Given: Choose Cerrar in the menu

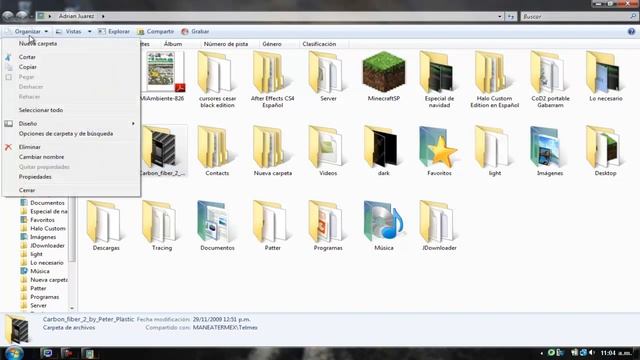Looking at the screenshot, I should 27,190.
